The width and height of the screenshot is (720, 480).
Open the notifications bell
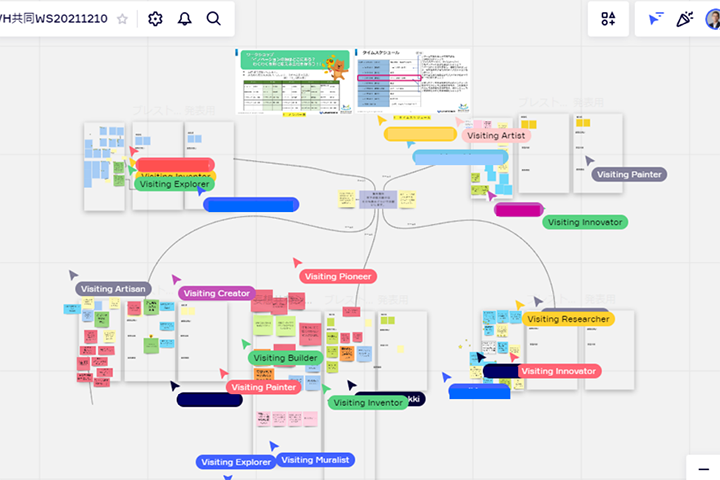(184, 19)
